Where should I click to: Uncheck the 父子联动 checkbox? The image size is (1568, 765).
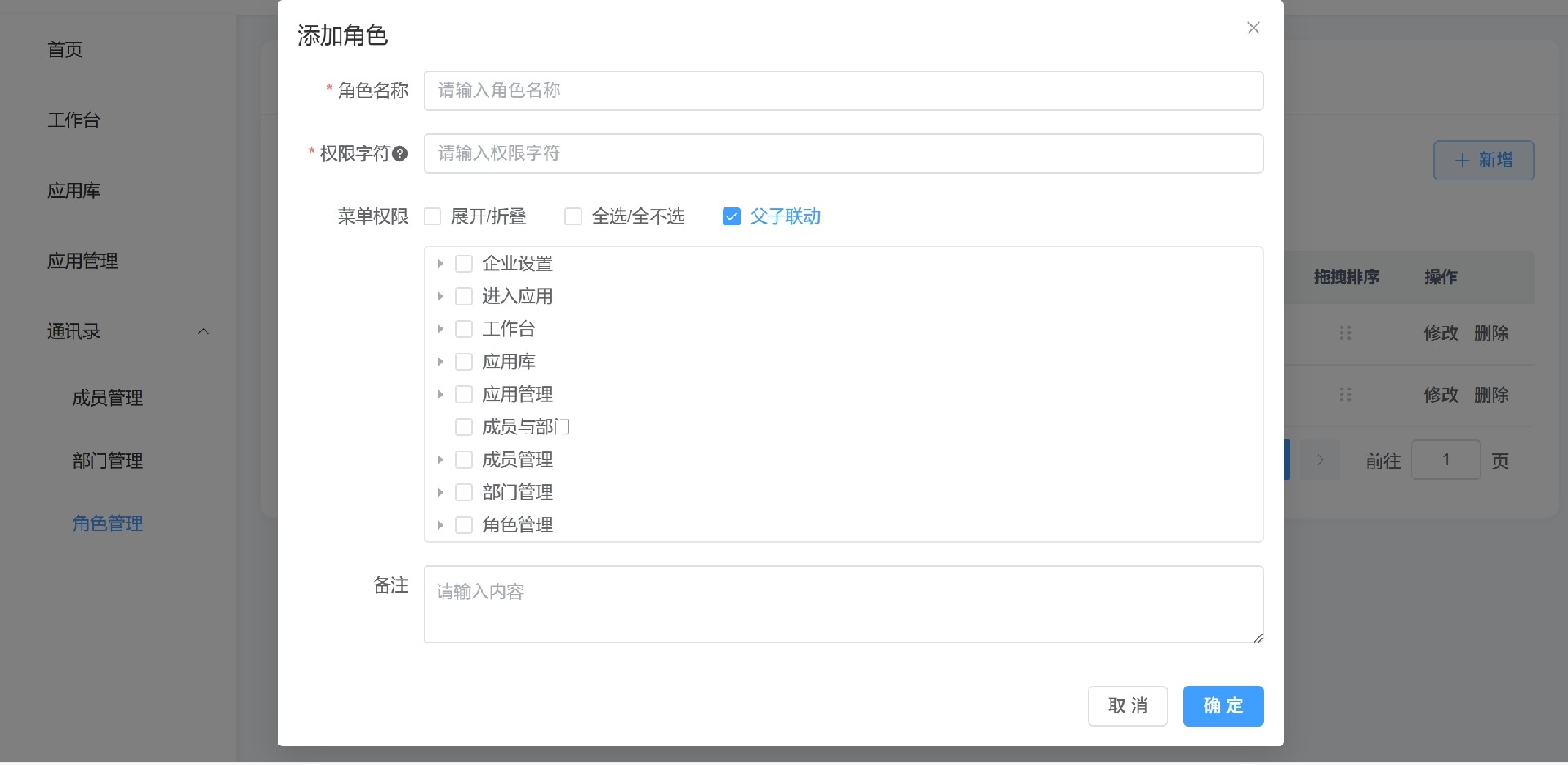pyautogui.click(x=731, y=216)
